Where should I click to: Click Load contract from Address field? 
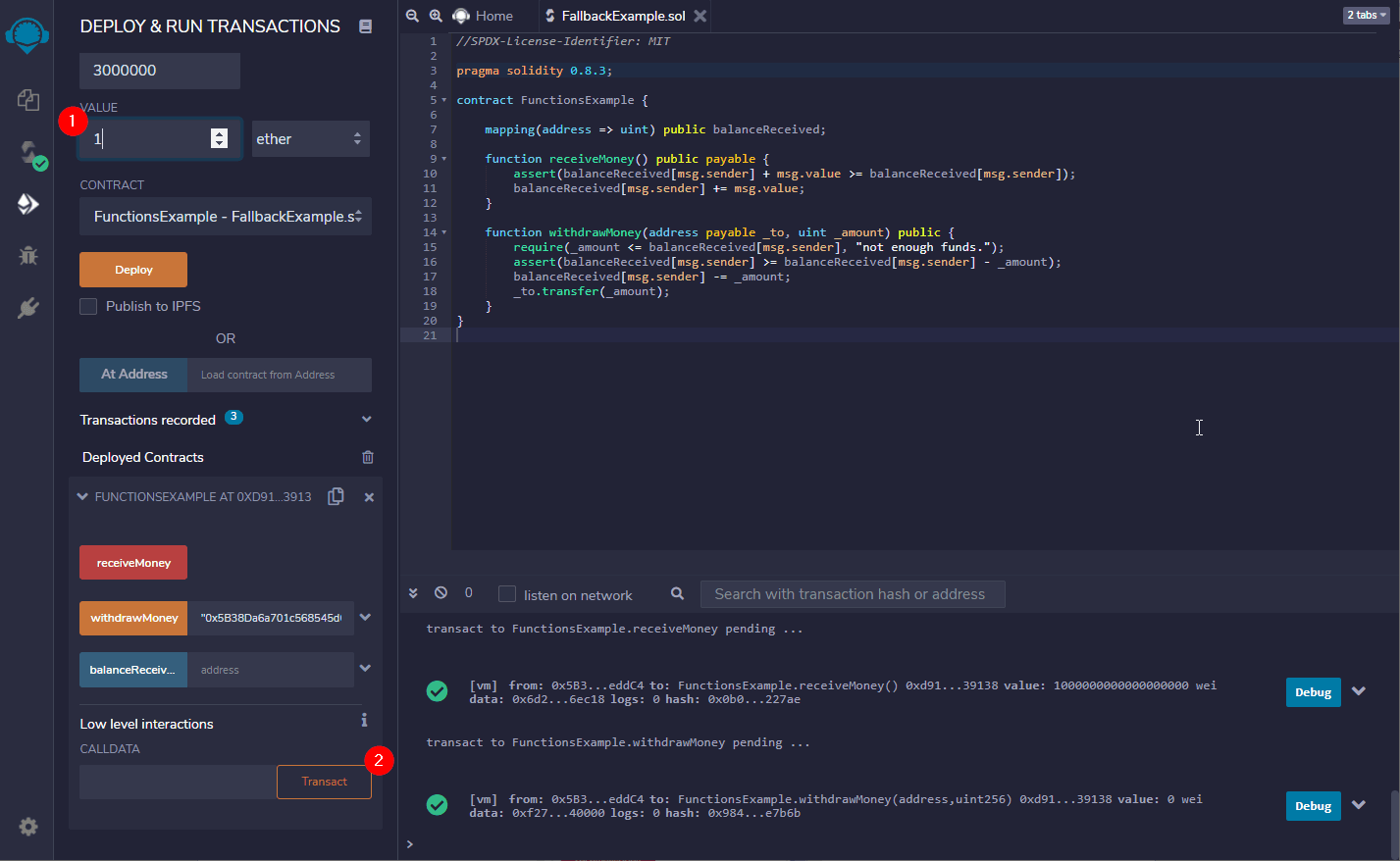280,375
